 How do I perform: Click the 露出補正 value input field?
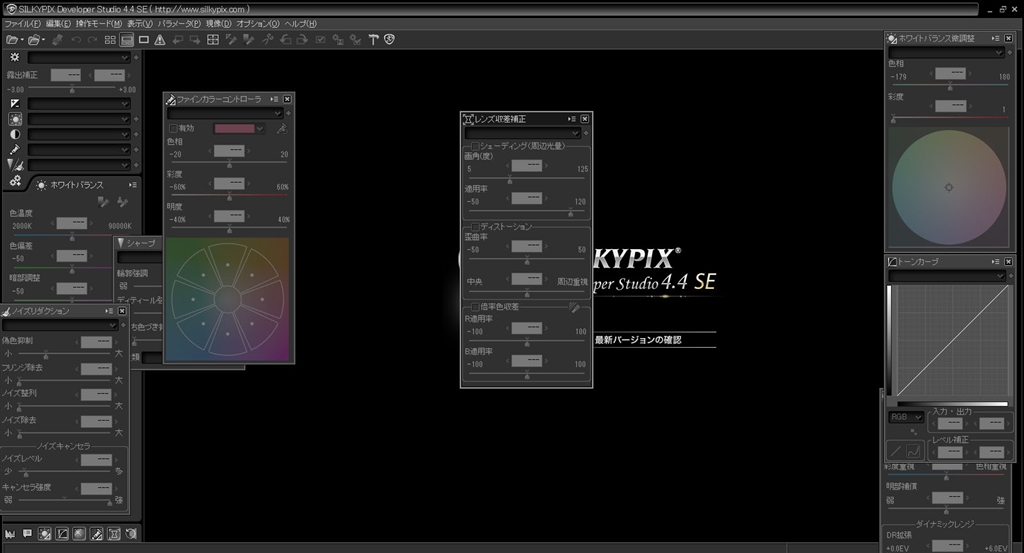(65, 75)
